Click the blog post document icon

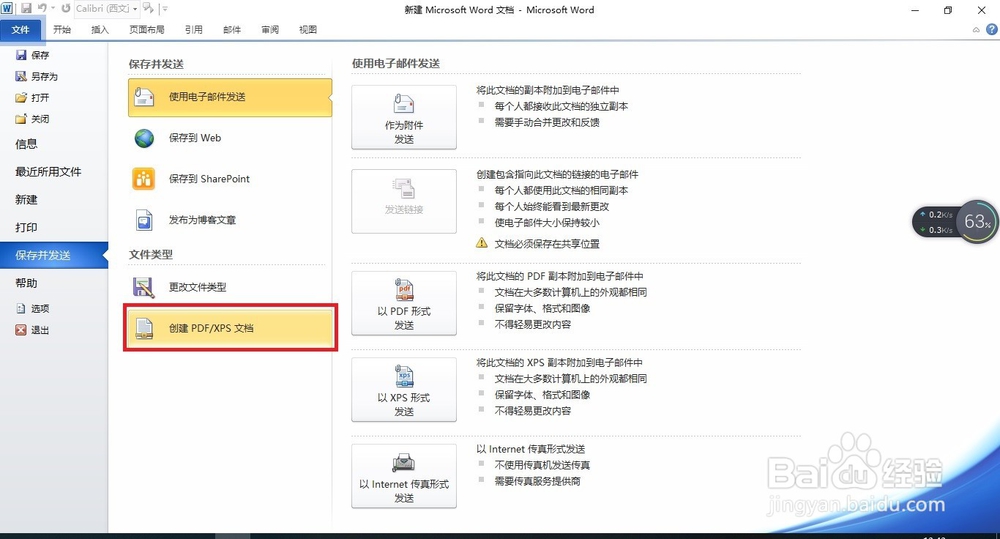(x=144, y=220)
